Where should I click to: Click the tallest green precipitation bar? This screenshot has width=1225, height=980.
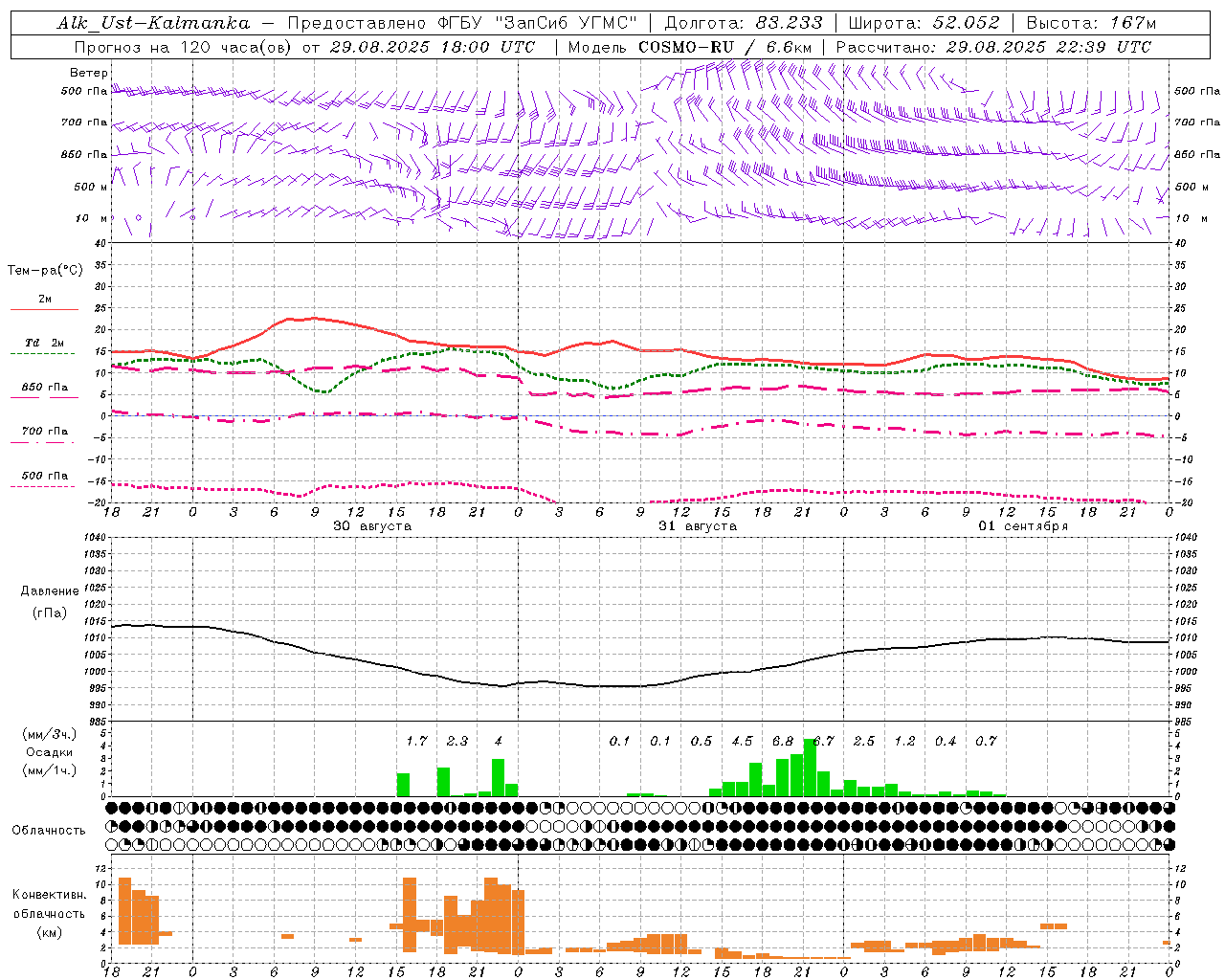[810, 768]
